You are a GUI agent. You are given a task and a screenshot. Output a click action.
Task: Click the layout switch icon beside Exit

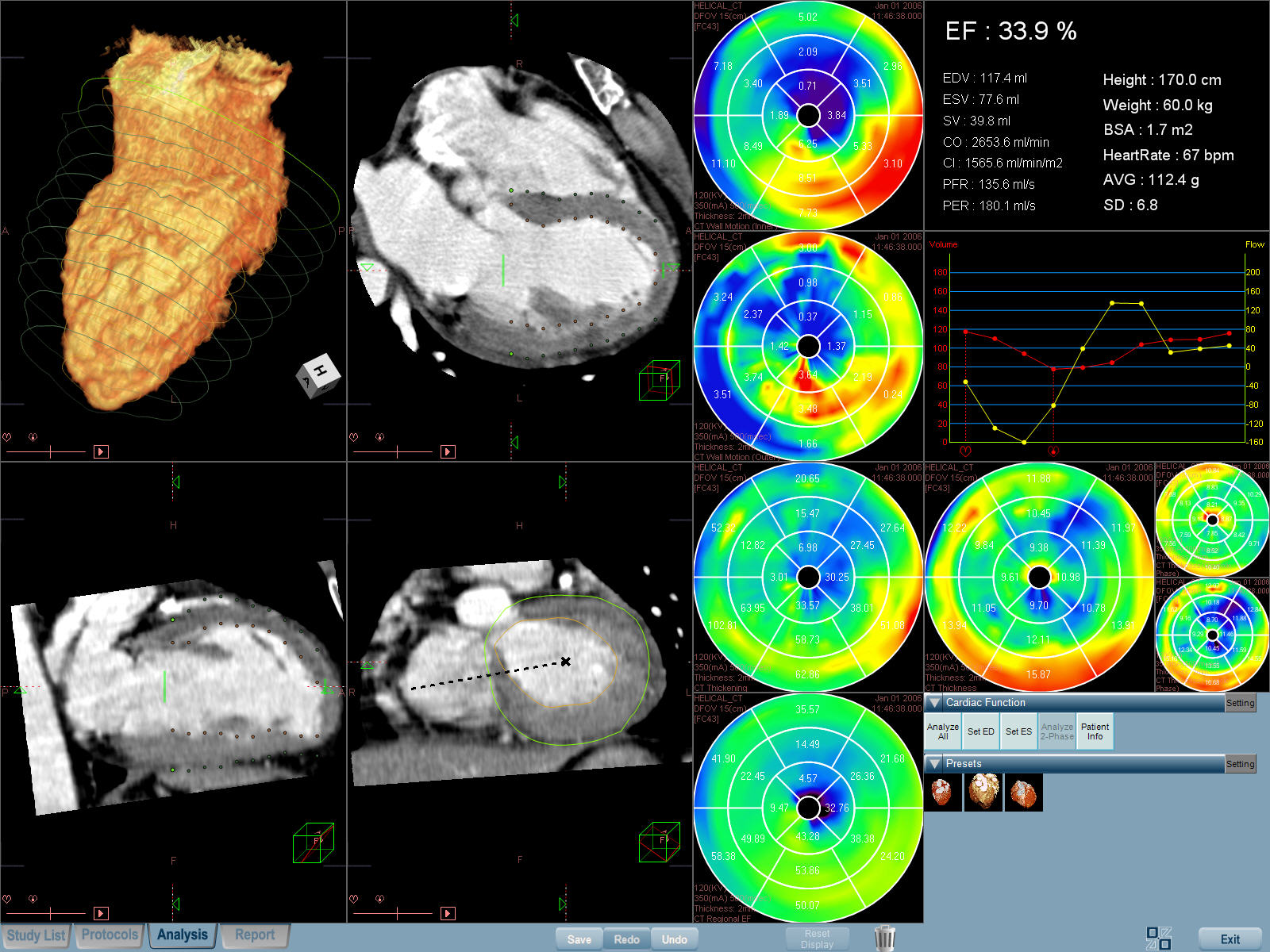[x=1159, y=938]
